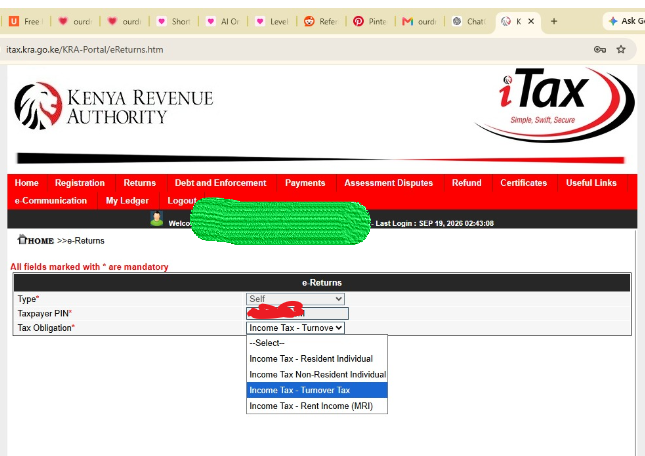645x456 pixels.
Task: Open the Home menu
Action: [27, 183]
